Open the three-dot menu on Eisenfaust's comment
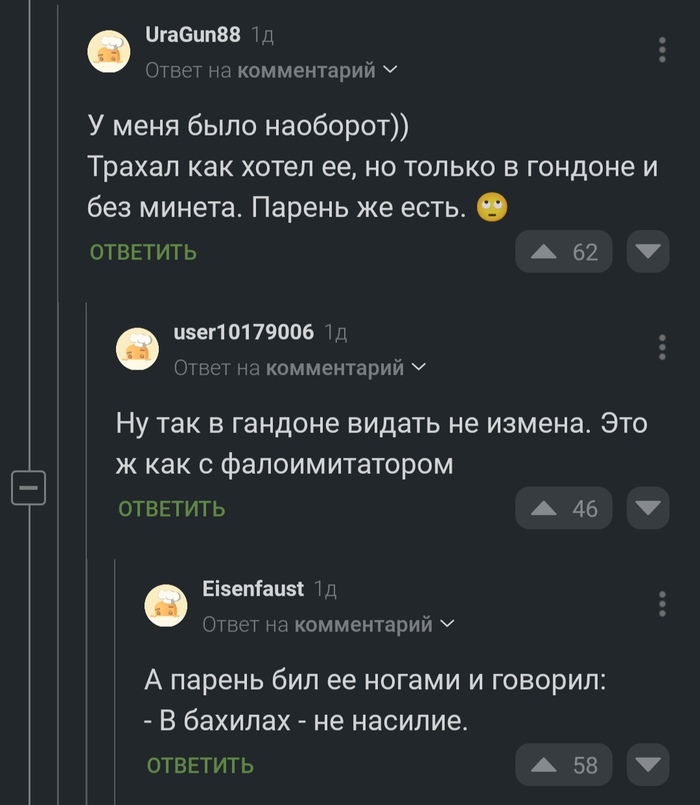 point(664,602)
